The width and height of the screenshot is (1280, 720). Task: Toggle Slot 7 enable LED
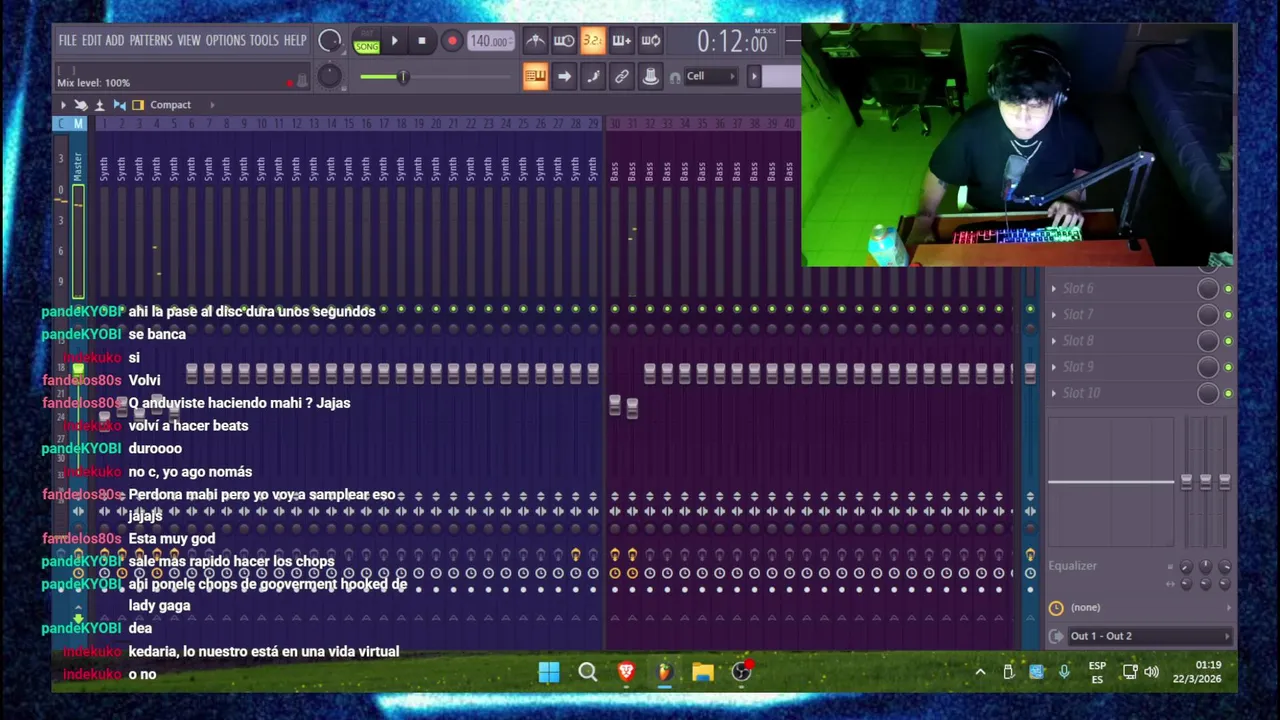pos(1228,315)
